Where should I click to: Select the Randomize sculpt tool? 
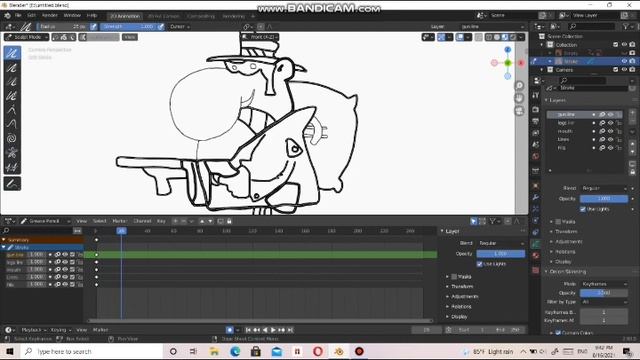12,96
